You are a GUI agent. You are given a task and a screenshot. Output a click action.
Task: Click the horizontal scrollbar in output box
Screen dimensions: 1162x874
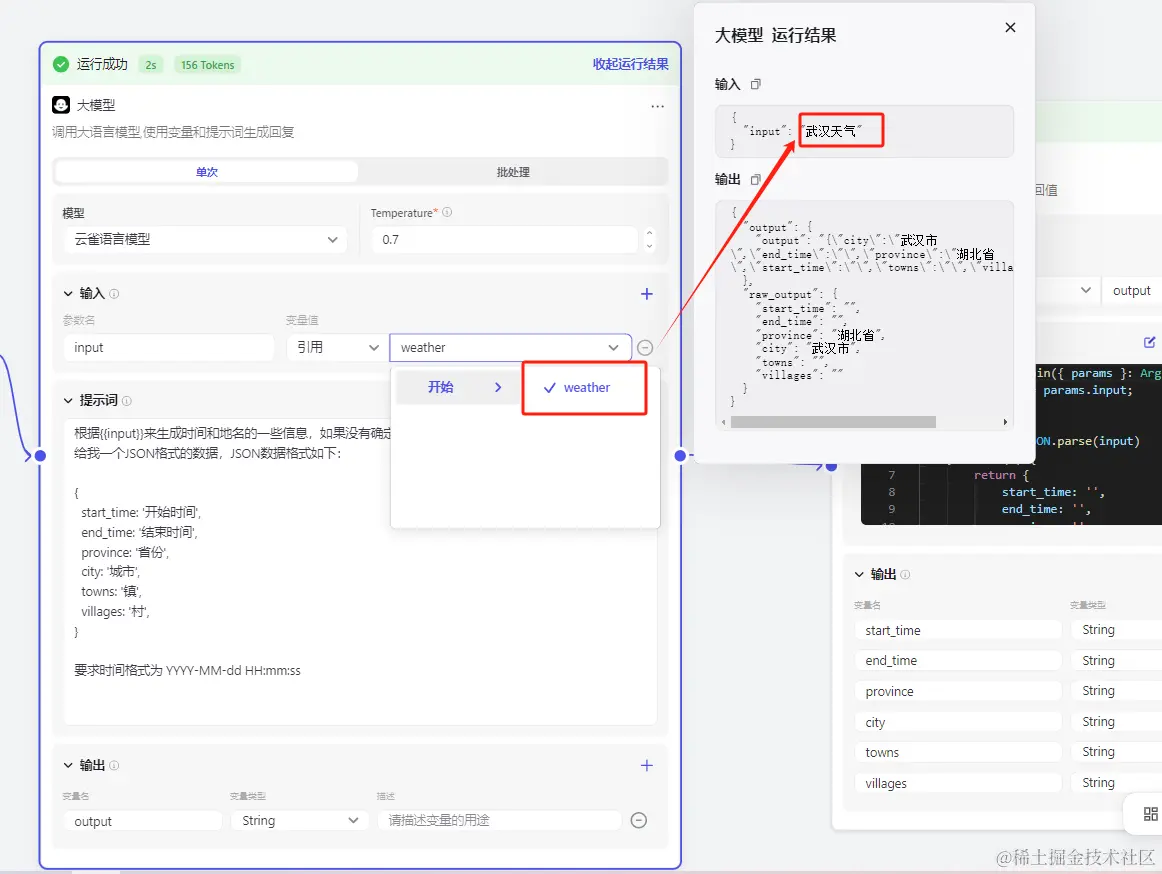(x=833, y=422)
